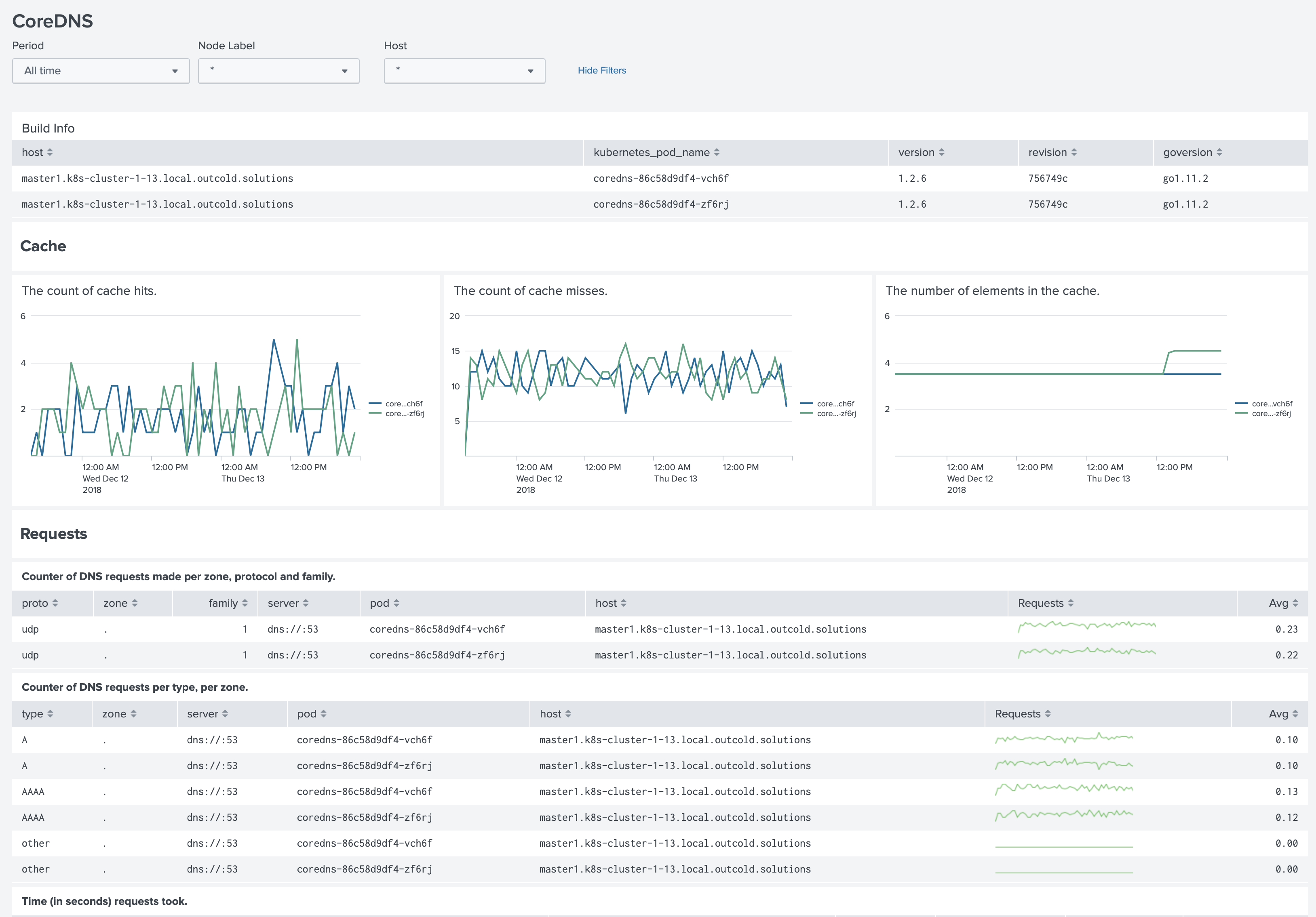The image size is (1316, 917).
Task: Sort per-type table by server
Action: (207, 714)
